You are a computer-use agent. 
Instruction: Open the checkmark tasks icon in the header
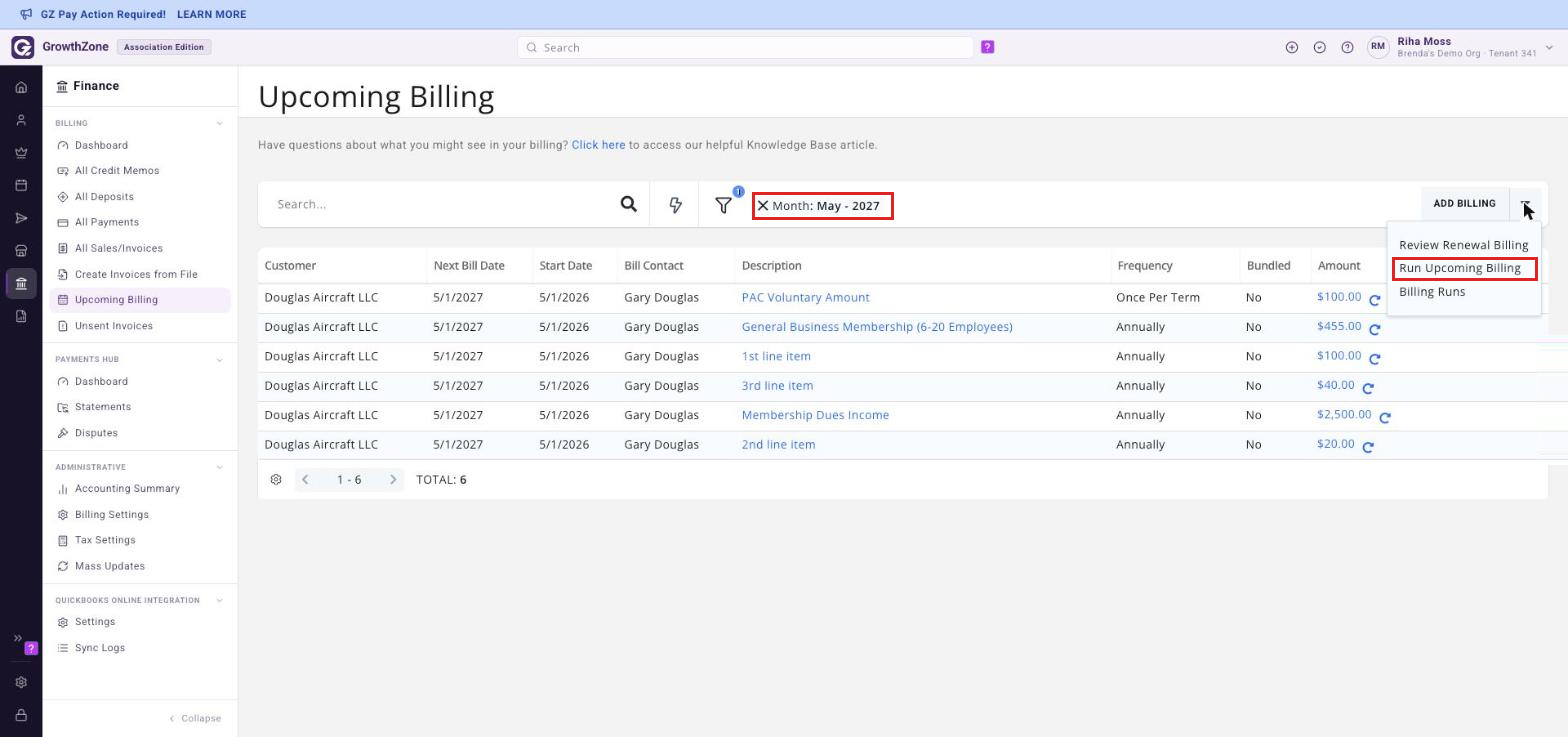coord(1320,47)
